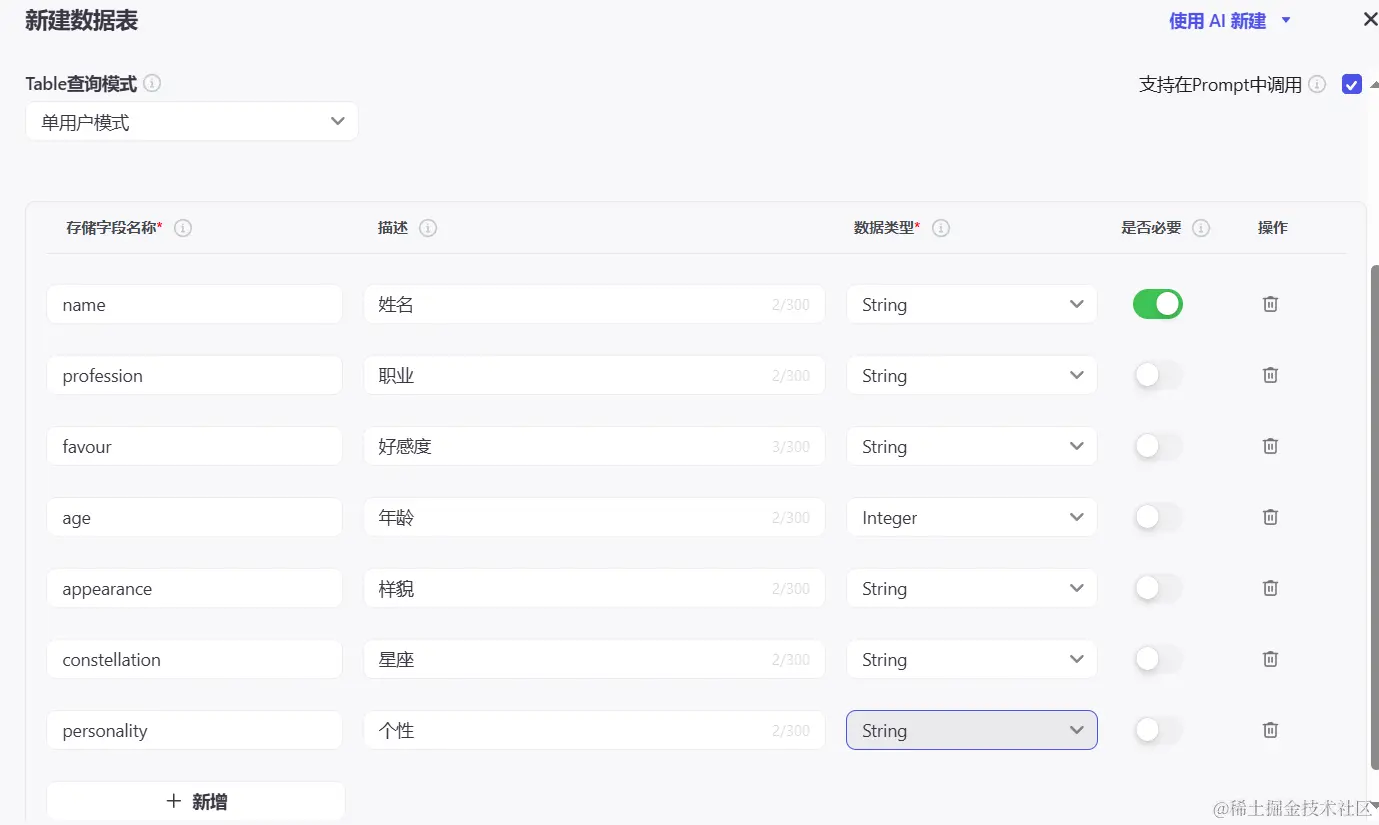Viewport: 1379px width, 825px height.
Task: Delete the appearance field row
Action: [1270, 588]
